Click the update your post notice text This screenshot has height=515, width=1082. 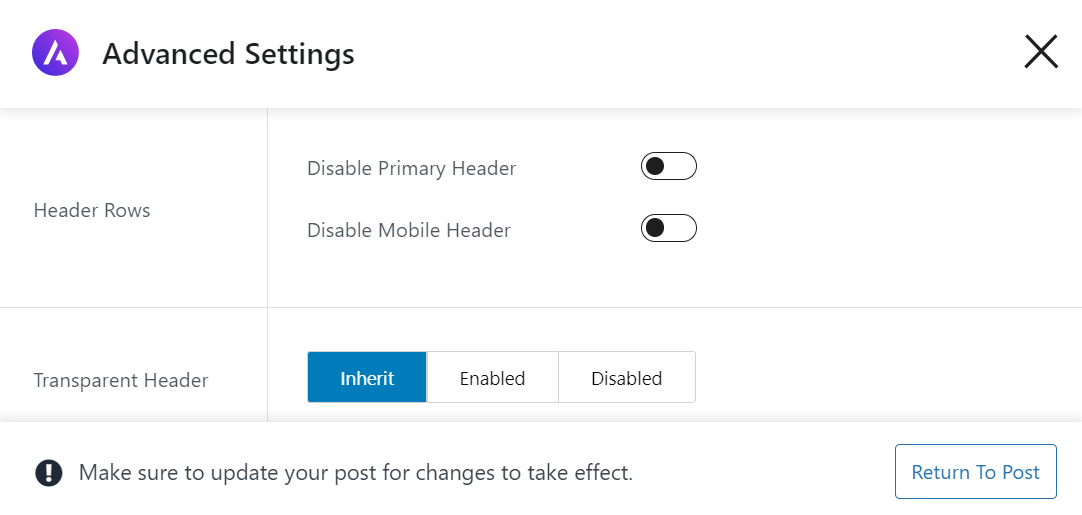pos(355,472)
